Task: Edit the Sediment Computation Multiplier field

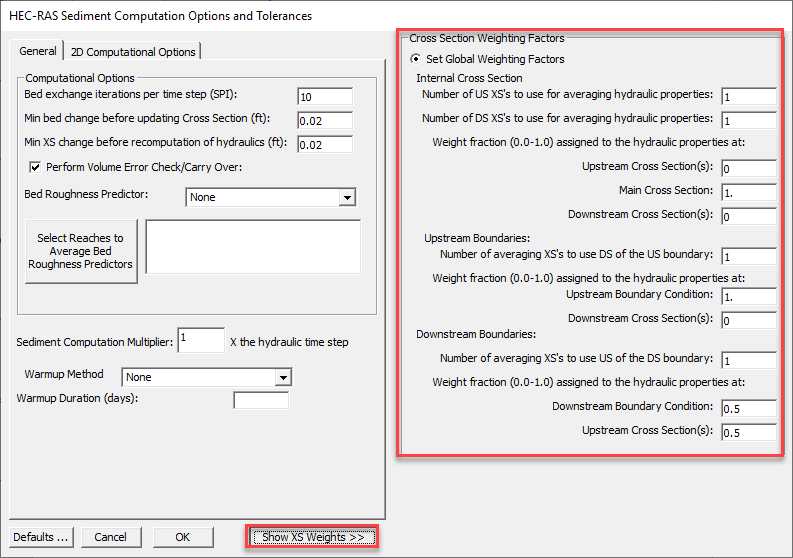Action: [201, 340]
